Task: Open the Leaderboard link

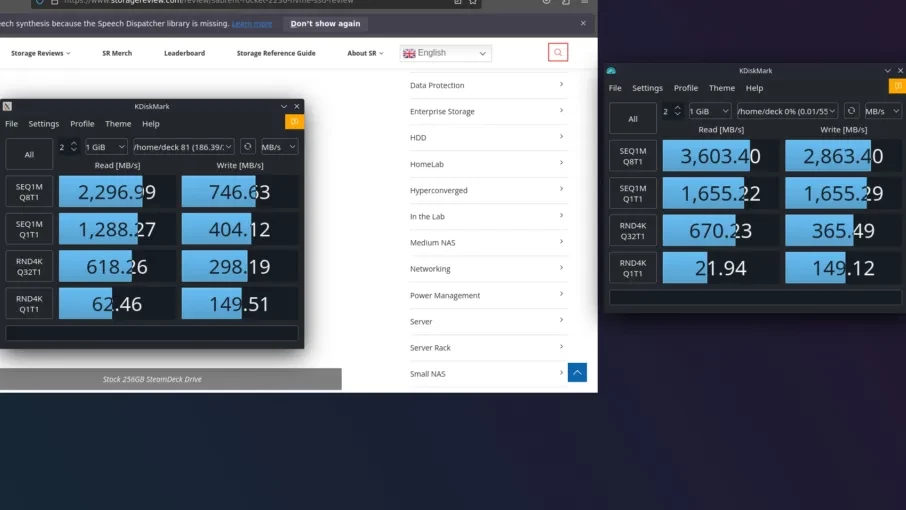Action: tap(184, 53)
